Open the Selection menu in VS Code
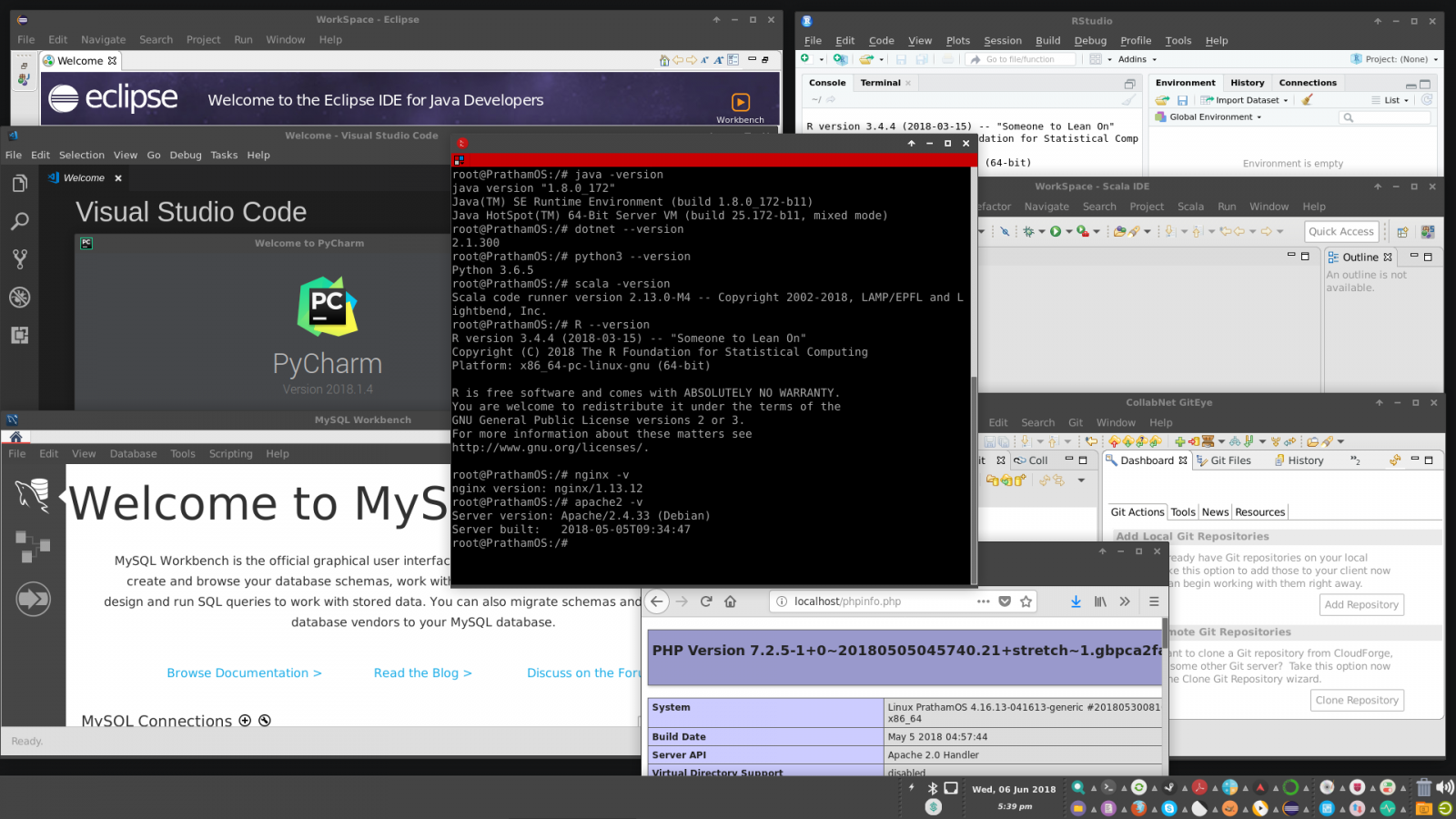1456x819 pixels. pos(82,156)
